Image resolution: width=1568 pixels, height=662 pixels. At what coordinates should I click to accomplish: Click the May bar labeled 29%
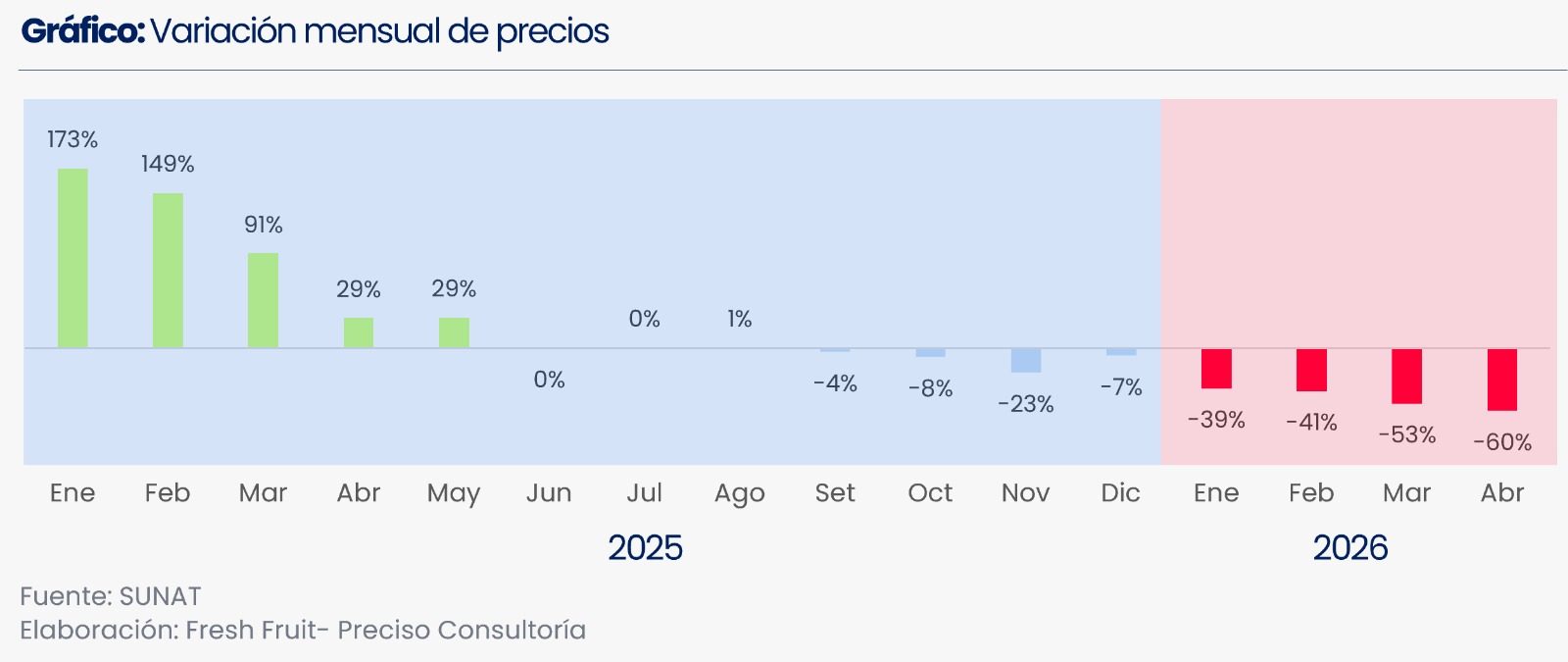(x=454, y=332)
